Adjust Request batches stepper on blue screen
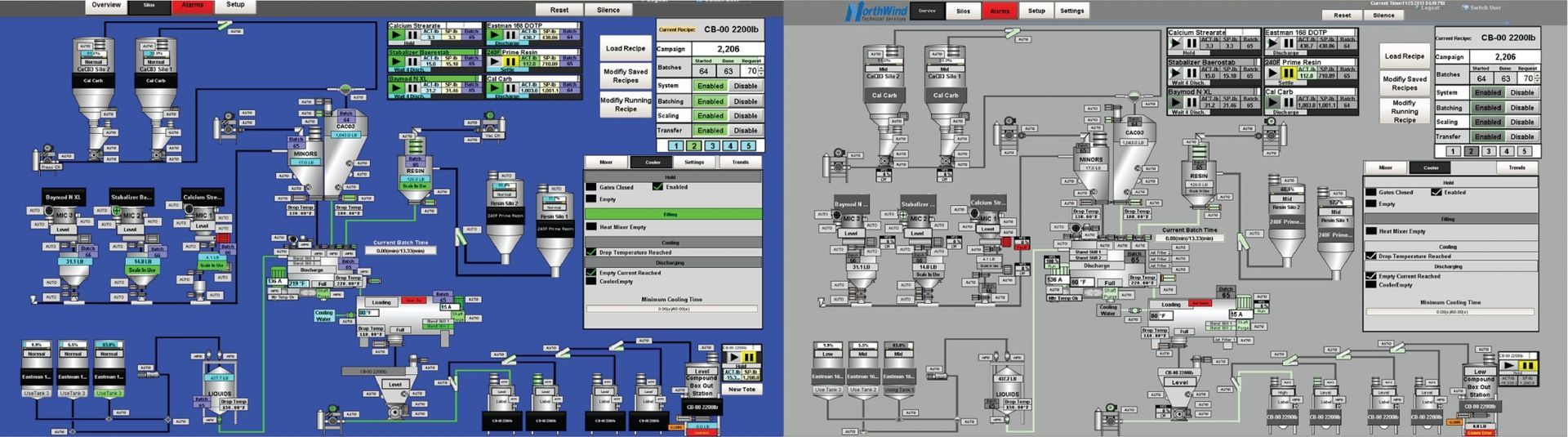 (761, 71)
